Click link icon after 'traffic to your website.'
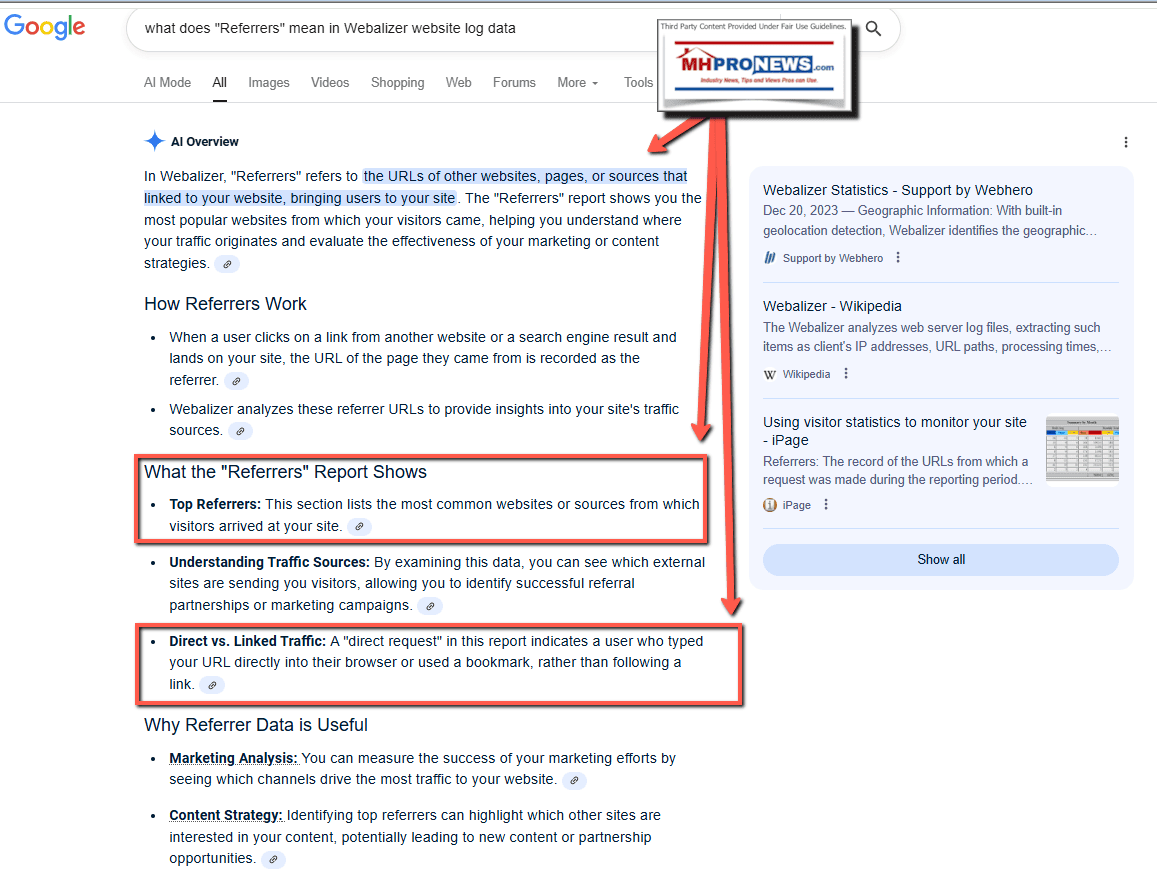This screenshot has height=878, width=1157. pyautogui.click(x=574, y=781)
